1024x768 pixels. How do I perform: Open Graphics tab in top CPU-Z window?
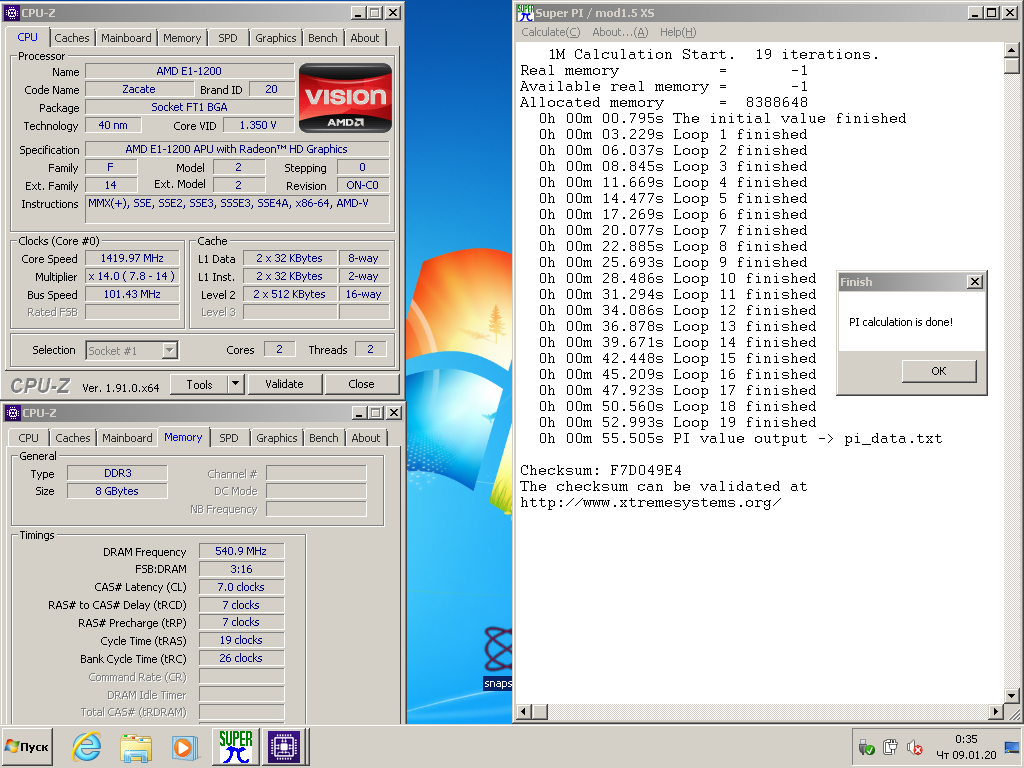point(276,38)
